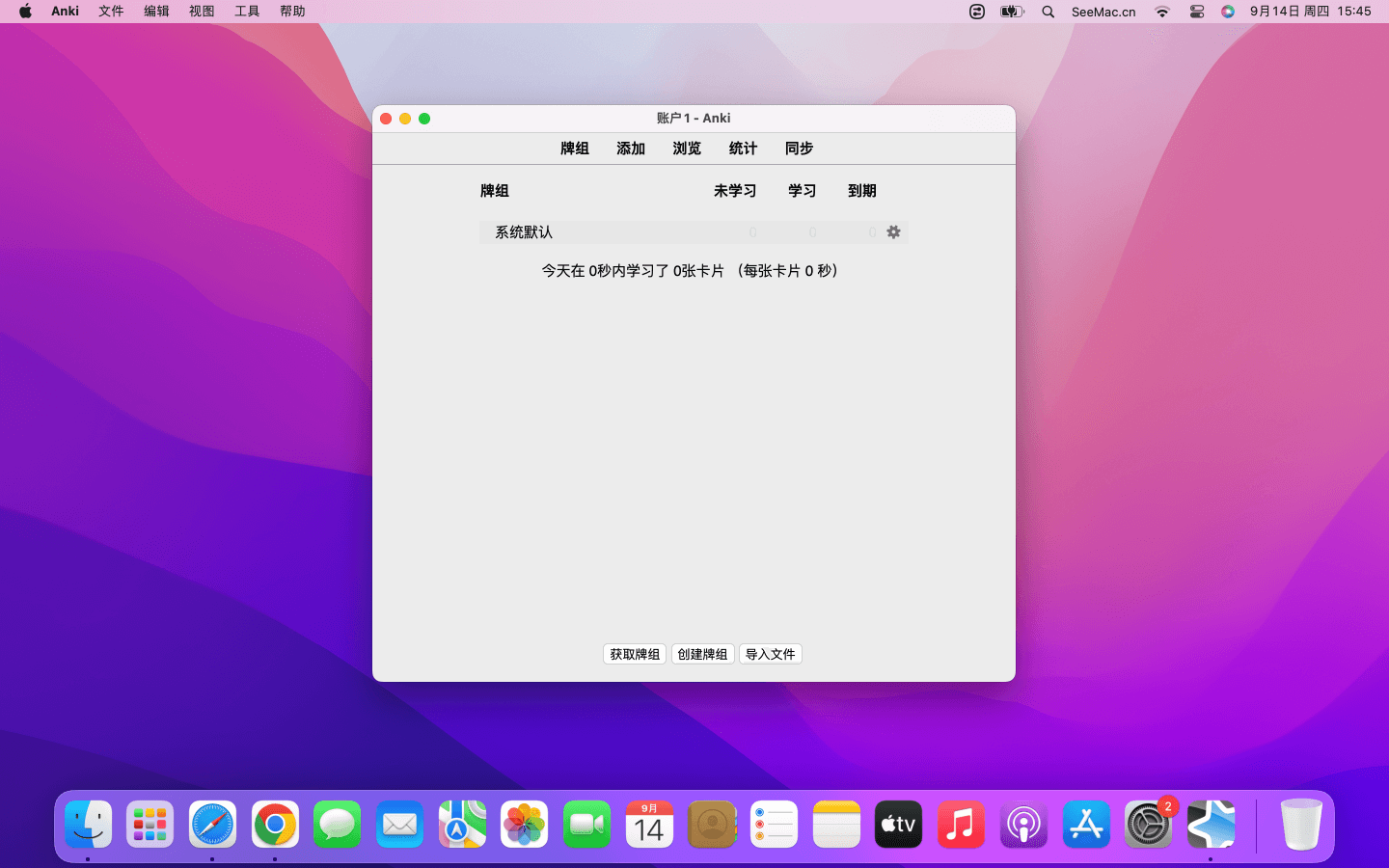Screen dimensions: 1389x868
Task: Click 同步 to sync the collection
Action: point(799,149)
